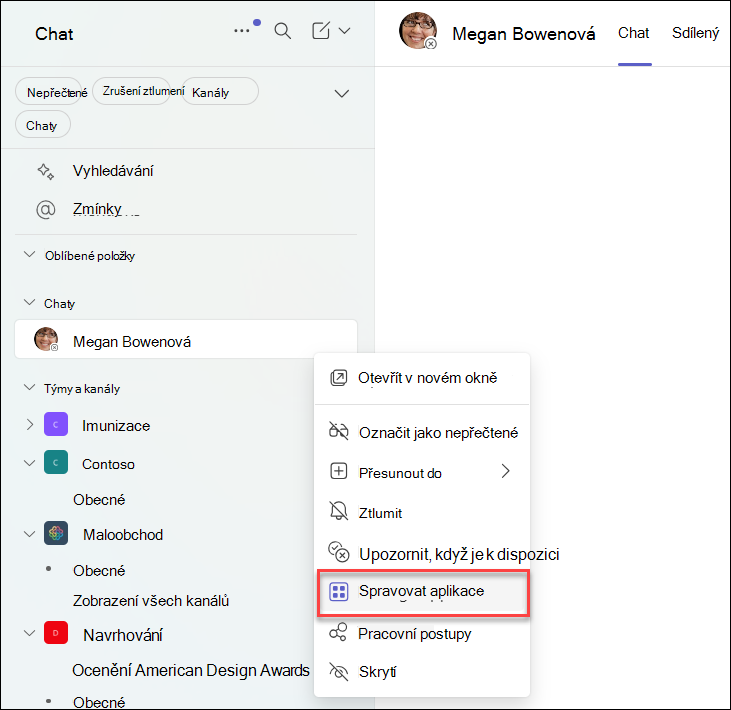Screen dimensions: 731x710
Task: Select Pracovní postupy menu item
Action: 422,634
